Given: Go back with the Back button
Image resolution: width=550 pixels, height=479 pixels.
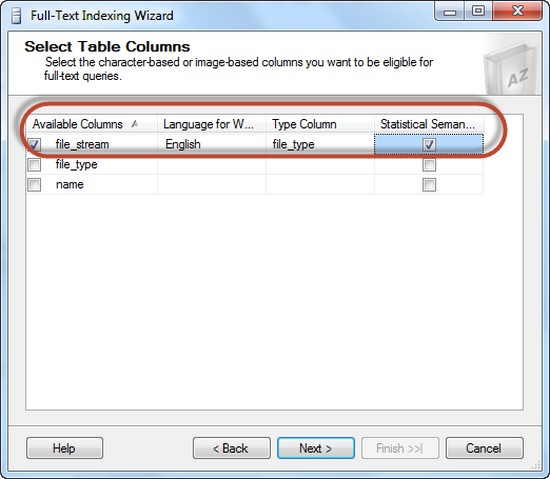Looking at the screenshot, I should coord(232,448).
